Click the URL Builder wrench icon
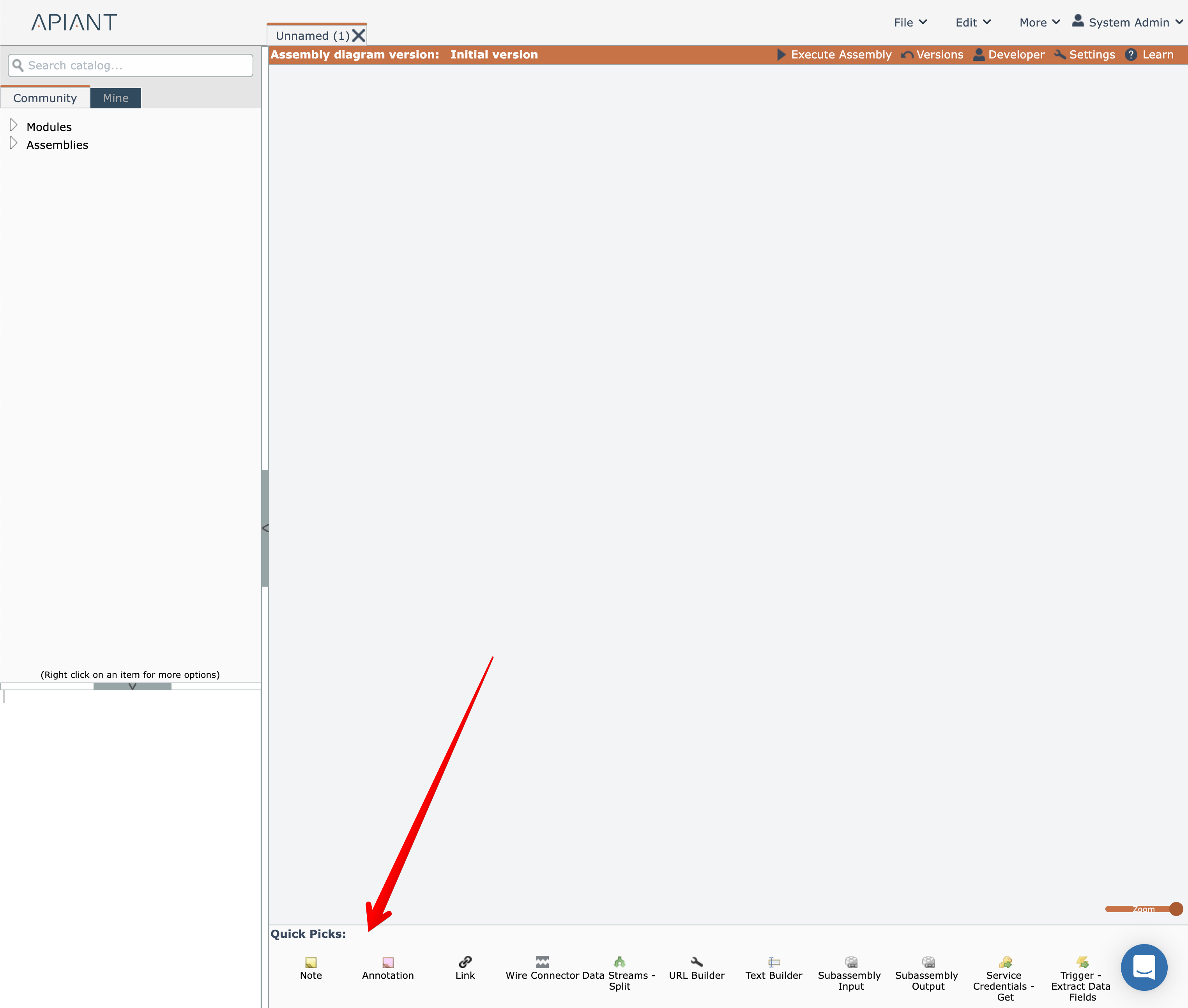 coord(697,962)
